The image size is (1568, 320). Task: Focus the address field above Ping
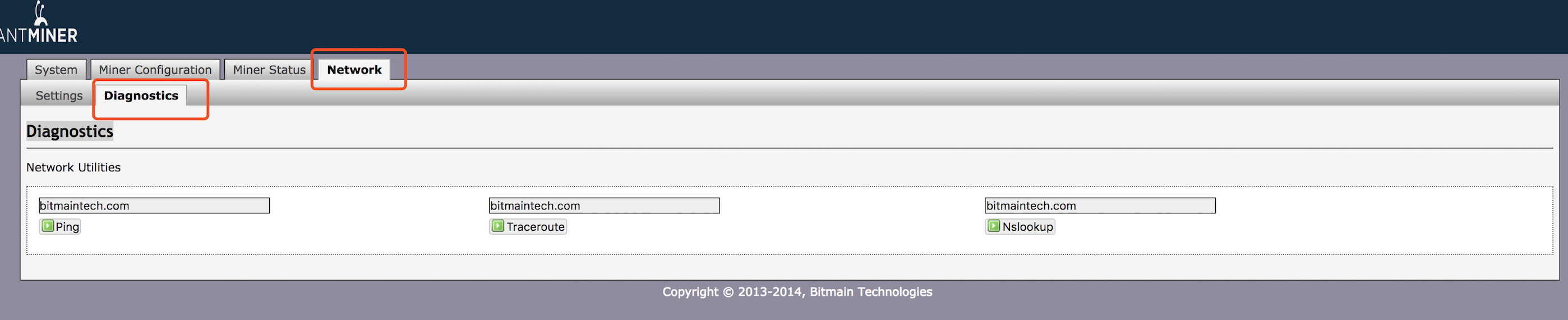coord(154,205)
